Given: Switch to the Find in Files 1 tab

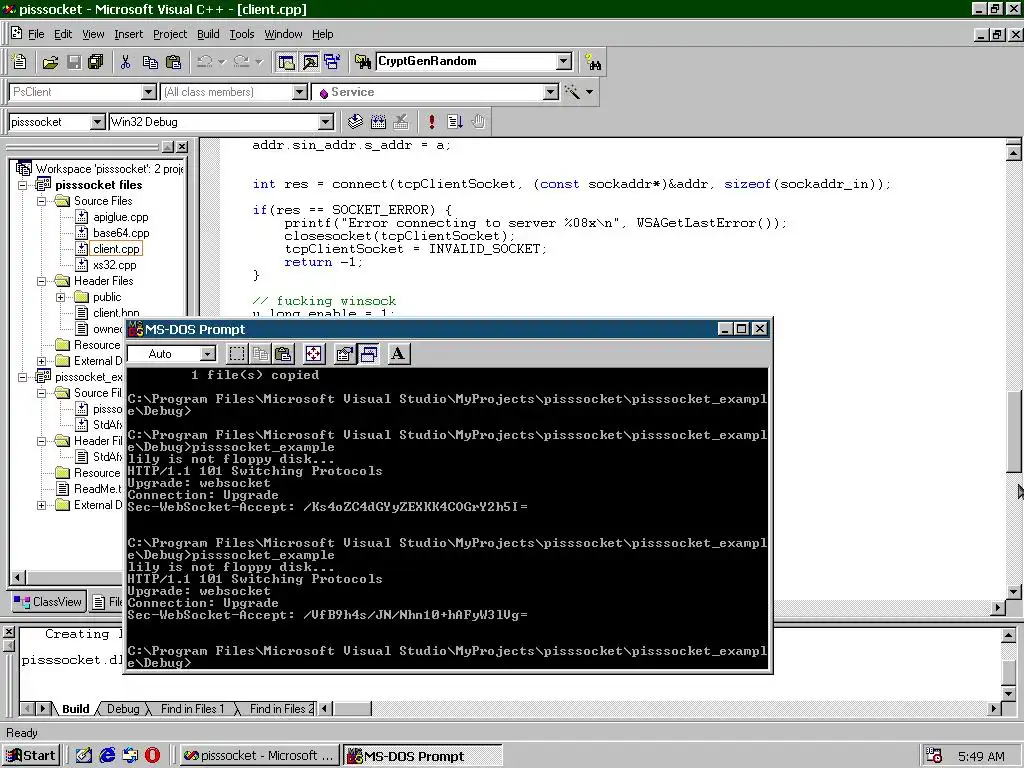Looking at the screenshot, I should (192, 709).
